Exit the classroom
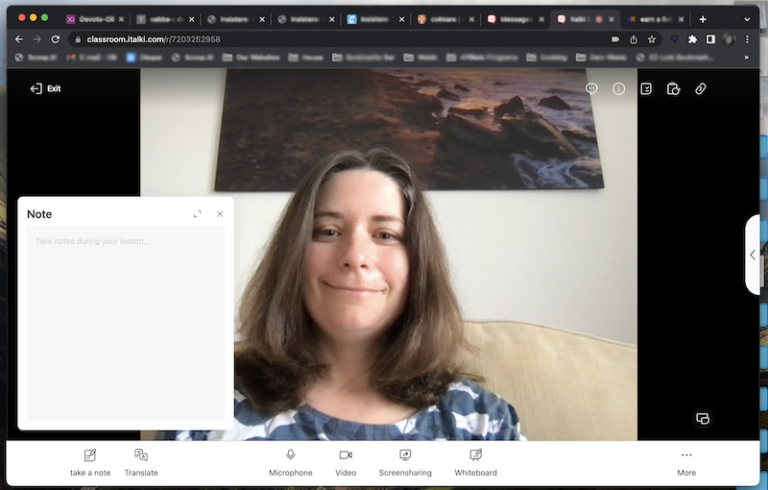The width and height of the screenshot is (768, 490). [x=46, y=89]
